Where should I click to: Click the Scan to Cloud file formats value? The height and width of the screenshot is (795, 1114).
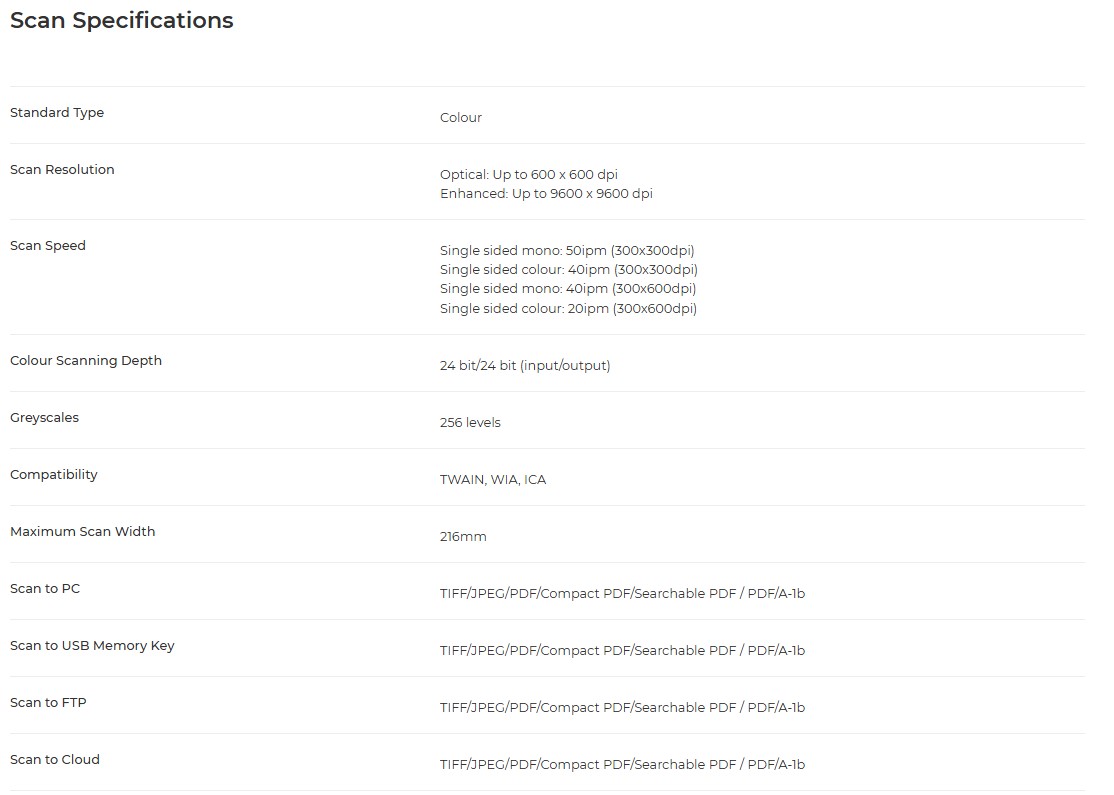[622, 764]
